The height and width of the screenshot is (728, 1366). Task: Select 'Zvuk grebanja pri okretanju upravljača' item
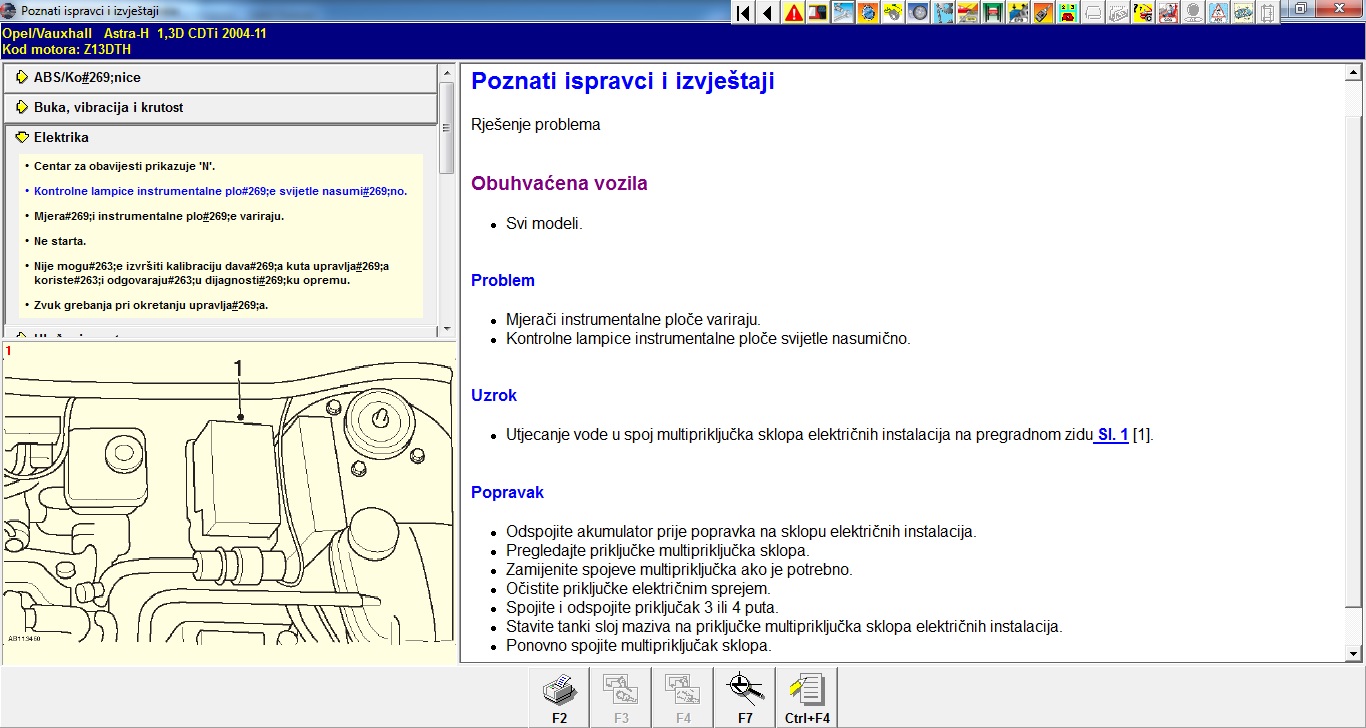click(x=151, y=305)
